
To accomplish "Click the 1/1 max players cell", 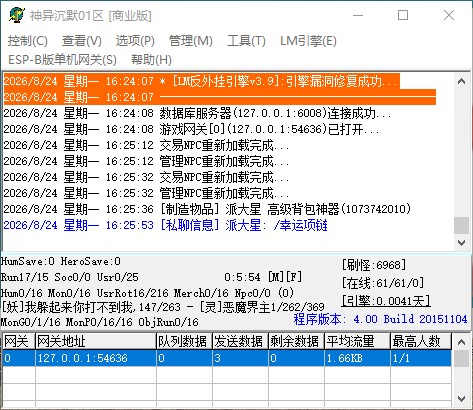I will tap(421, 358).
